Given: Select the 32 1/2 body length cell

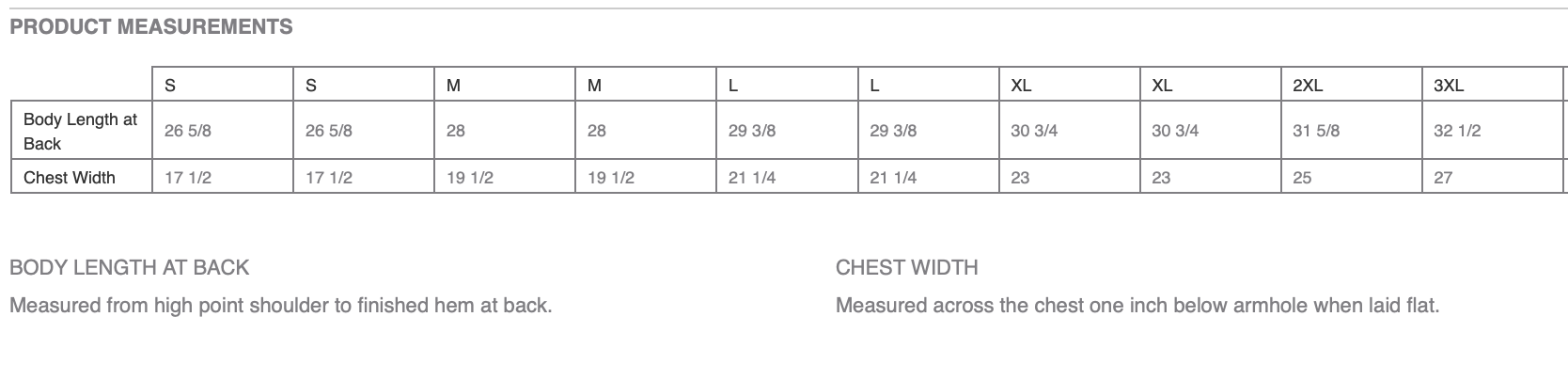Looking at the screenshot, I should (x=1492, y=131).
